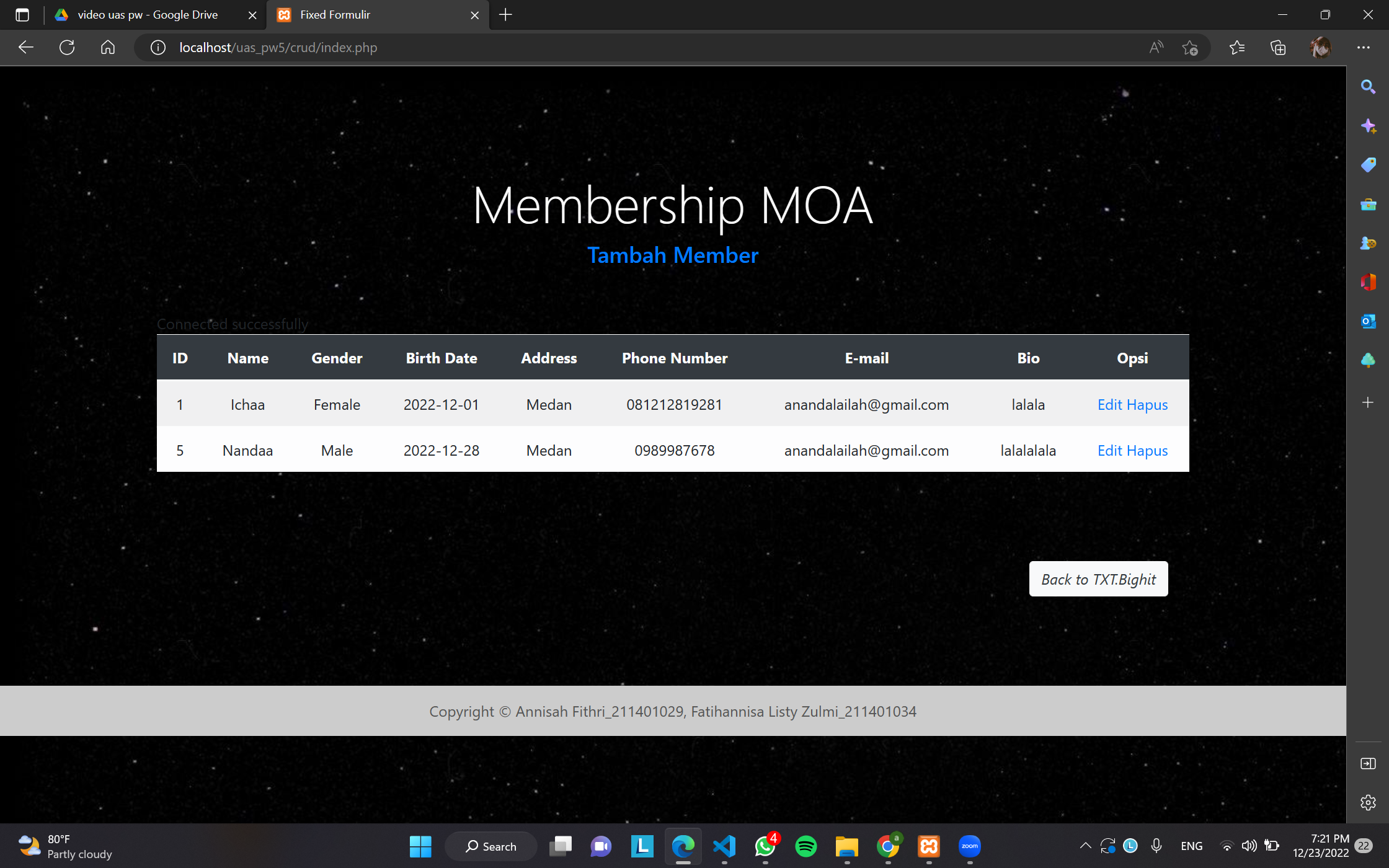Open Shopping tag icon in sidebar
This screenshot has height=868, width=1389.
[x=1368, y=165]
